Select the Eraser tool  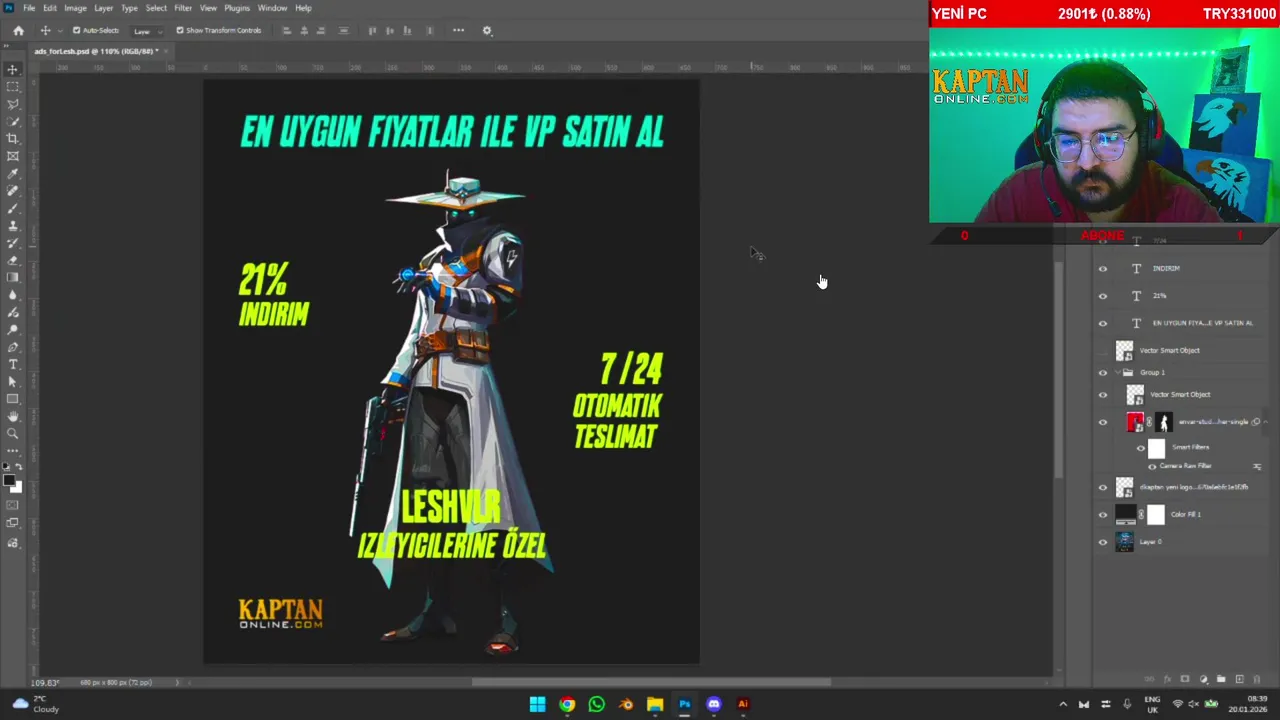(13, 260)
